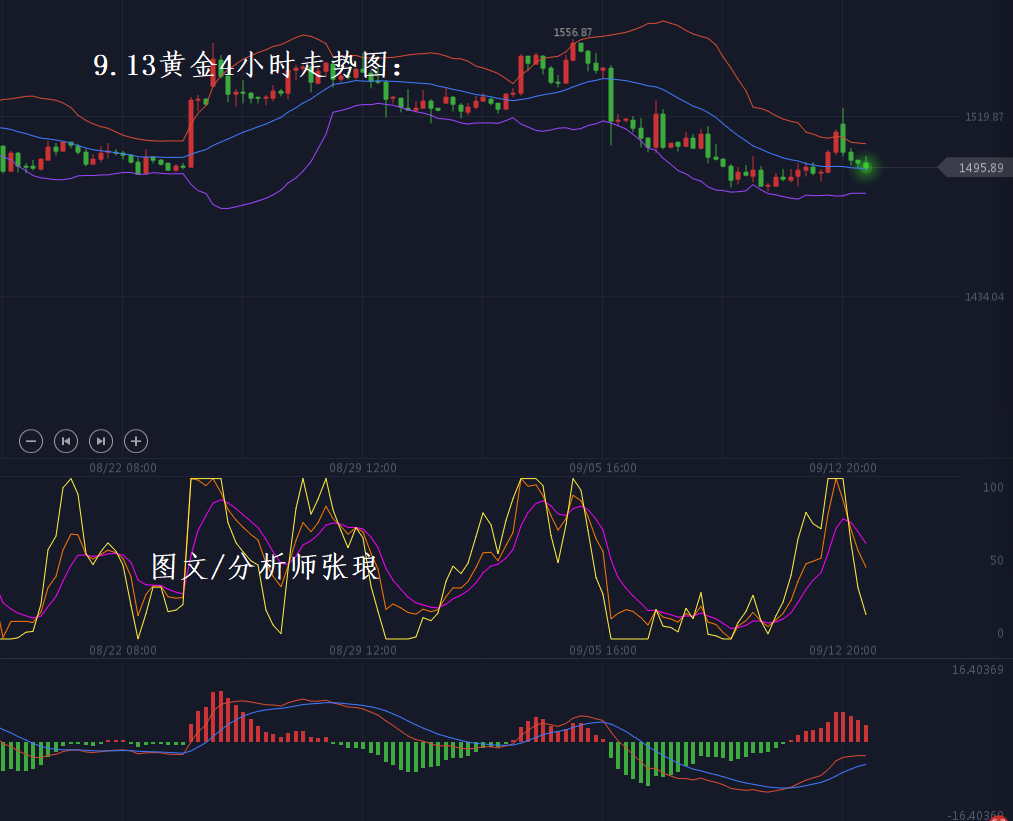Click the red circular icon in bottom-right corner

point(998,817)
